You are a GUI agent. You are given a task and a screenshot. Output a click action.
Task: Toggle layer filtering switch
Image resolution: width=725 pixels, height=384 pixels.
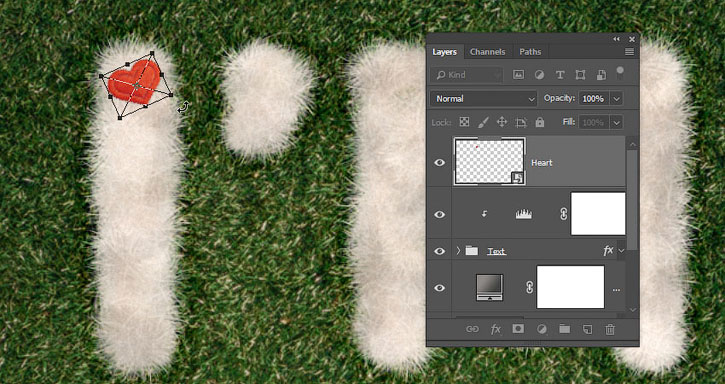620,74
